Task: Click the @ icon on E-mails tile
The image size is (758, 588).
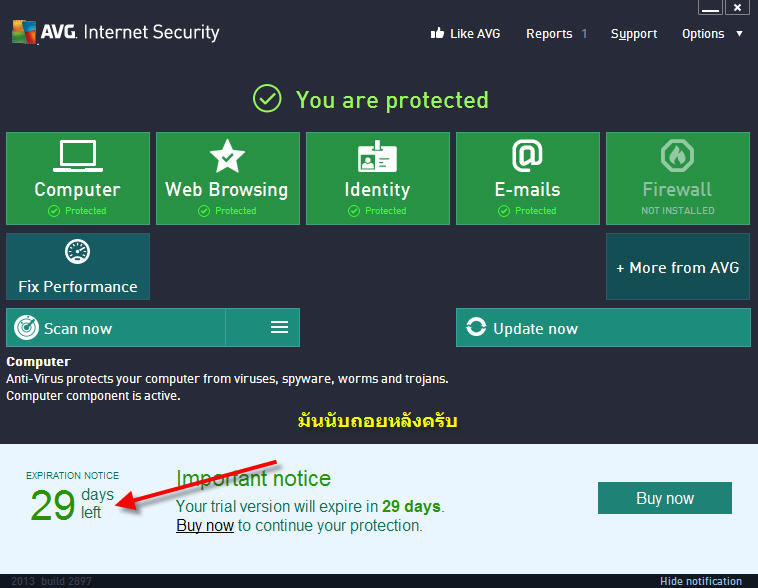Action: (527, 156)
